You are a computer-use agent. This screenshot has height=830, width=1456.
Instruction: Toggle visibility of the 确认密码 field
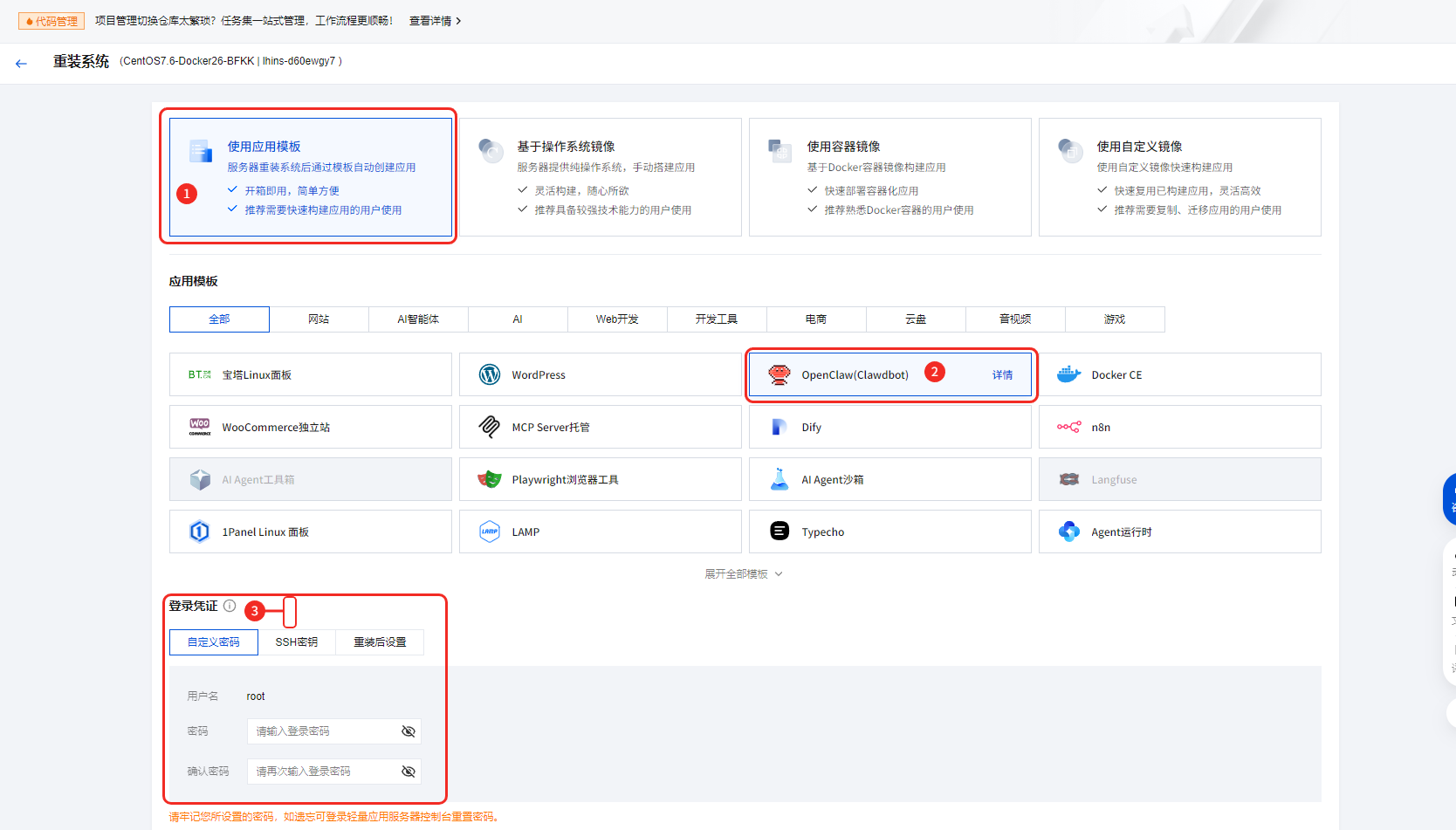pos(408,772)
